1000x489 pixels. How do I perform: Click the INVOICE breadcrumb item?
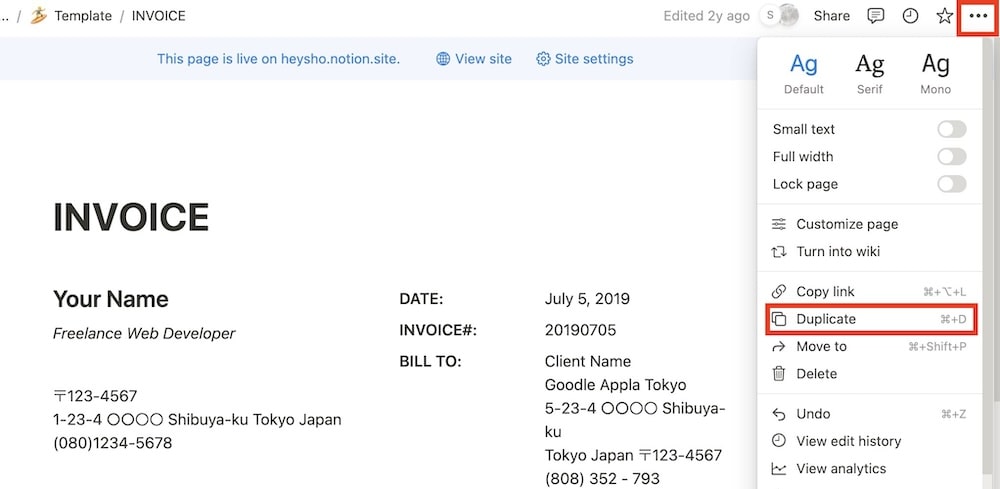(x=158, y=16)
